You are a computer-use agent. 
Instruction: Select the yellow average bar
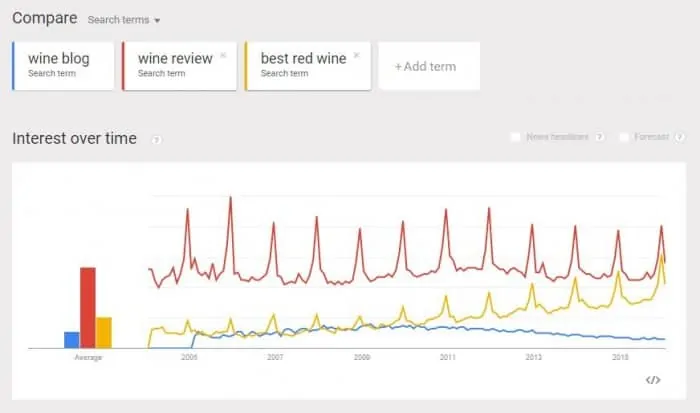[104, 333]
